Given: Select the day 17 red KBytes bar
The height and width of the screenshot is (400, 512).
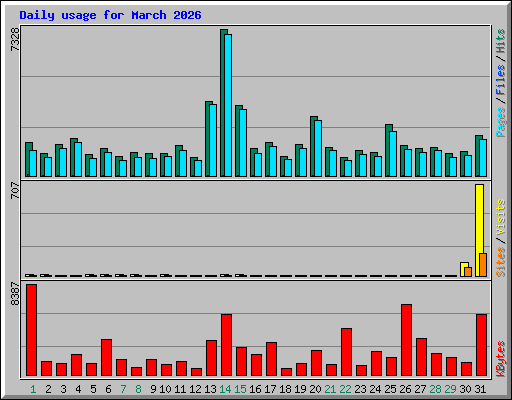Looking at the screenshot, I should [x=271, y=359].
